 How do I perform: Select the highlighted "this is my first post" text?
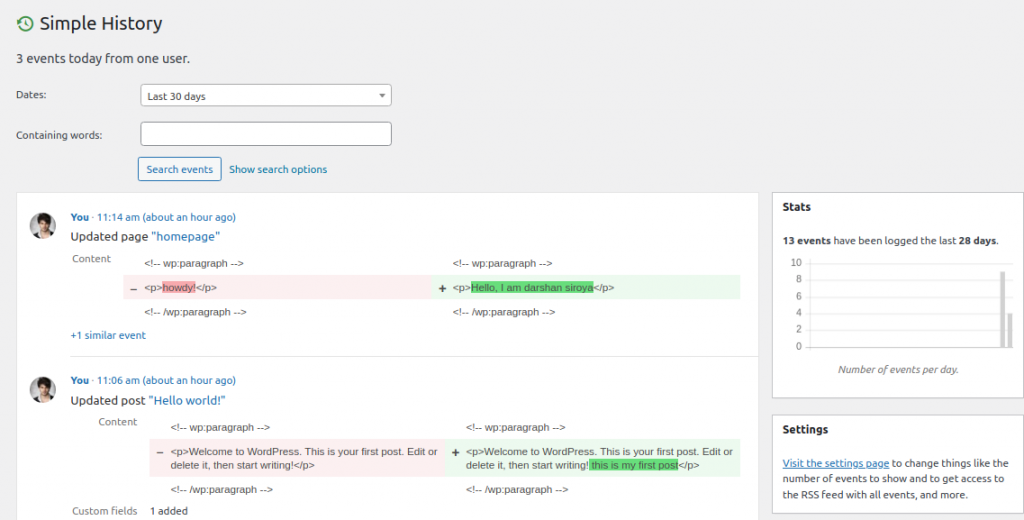point(633,465)
